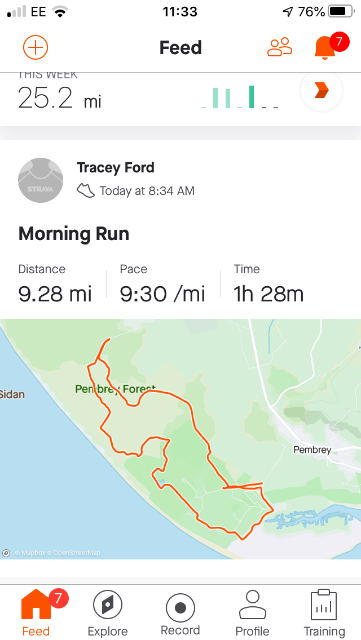Expand weekly summary with orange chevron
The width and height of the screenshot is (361, 640).
pos(321,90)
